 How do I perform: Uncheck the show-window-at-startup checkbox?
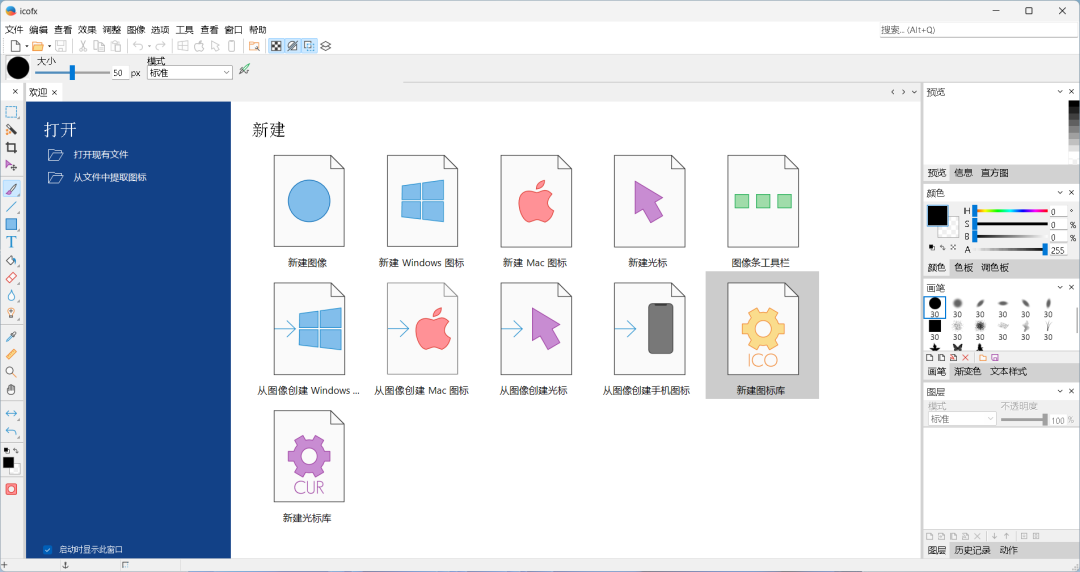48,549
